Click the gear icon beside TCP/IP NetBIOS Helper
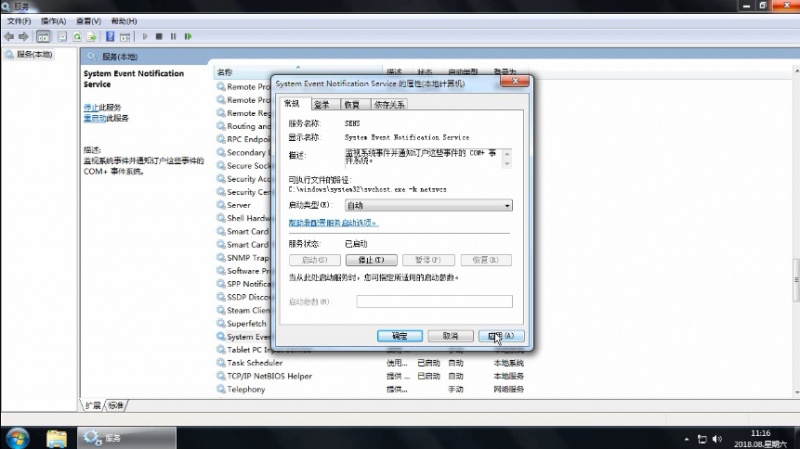Screen dimensions: 800x449 (221, 376)
